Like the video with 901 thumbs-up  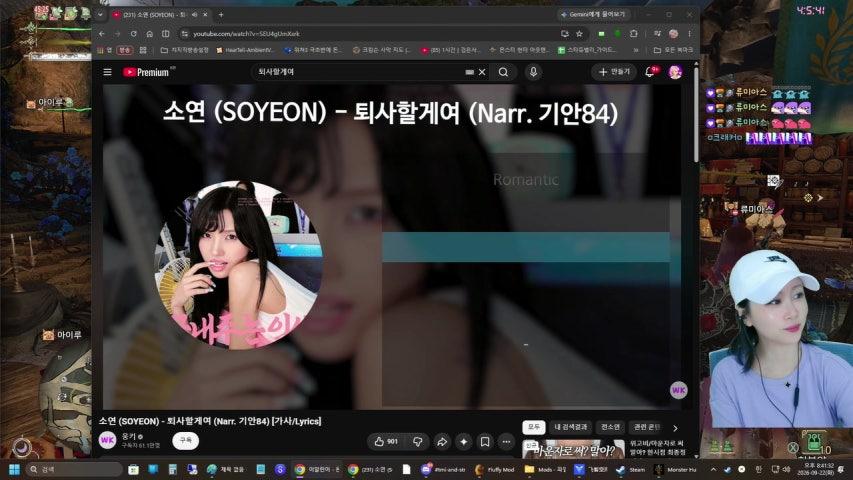tap(386, 441)
